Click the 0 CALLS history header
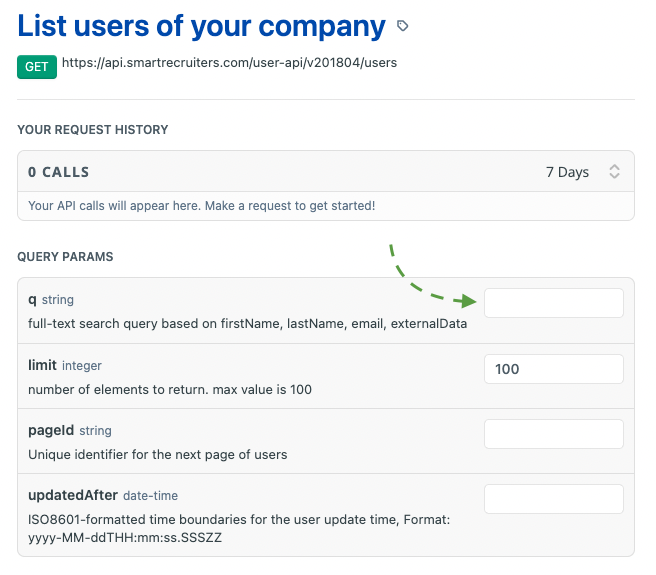Image resolution: width=656 pixels, height=575 pixels. pos(59,172)
